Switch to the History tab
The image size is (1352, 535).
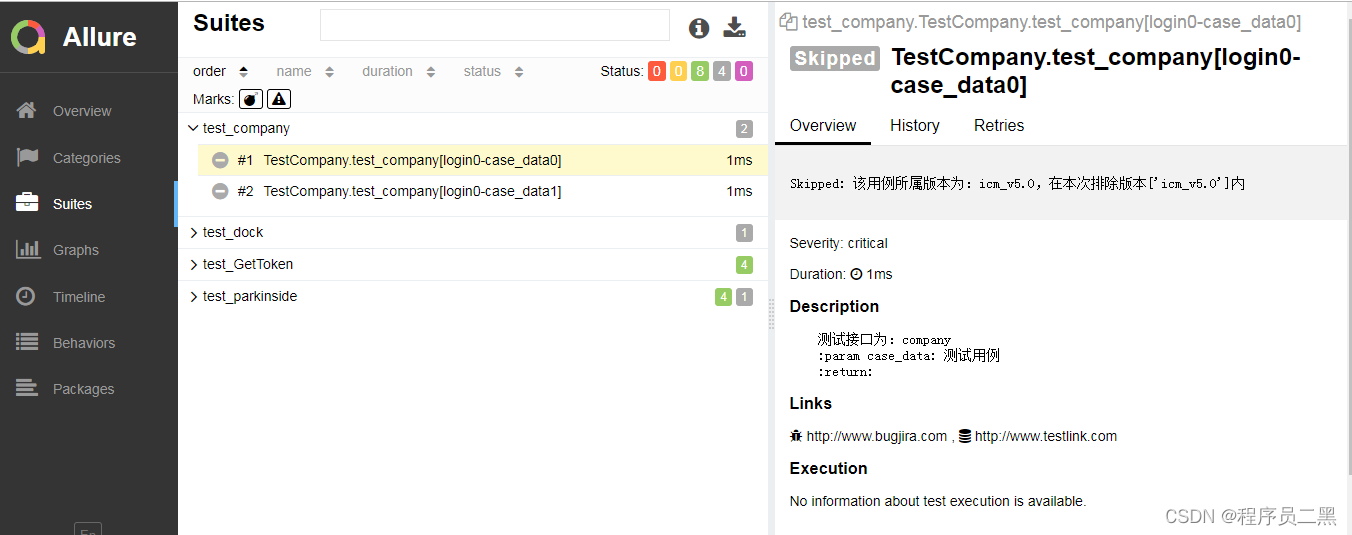point(915,125)
